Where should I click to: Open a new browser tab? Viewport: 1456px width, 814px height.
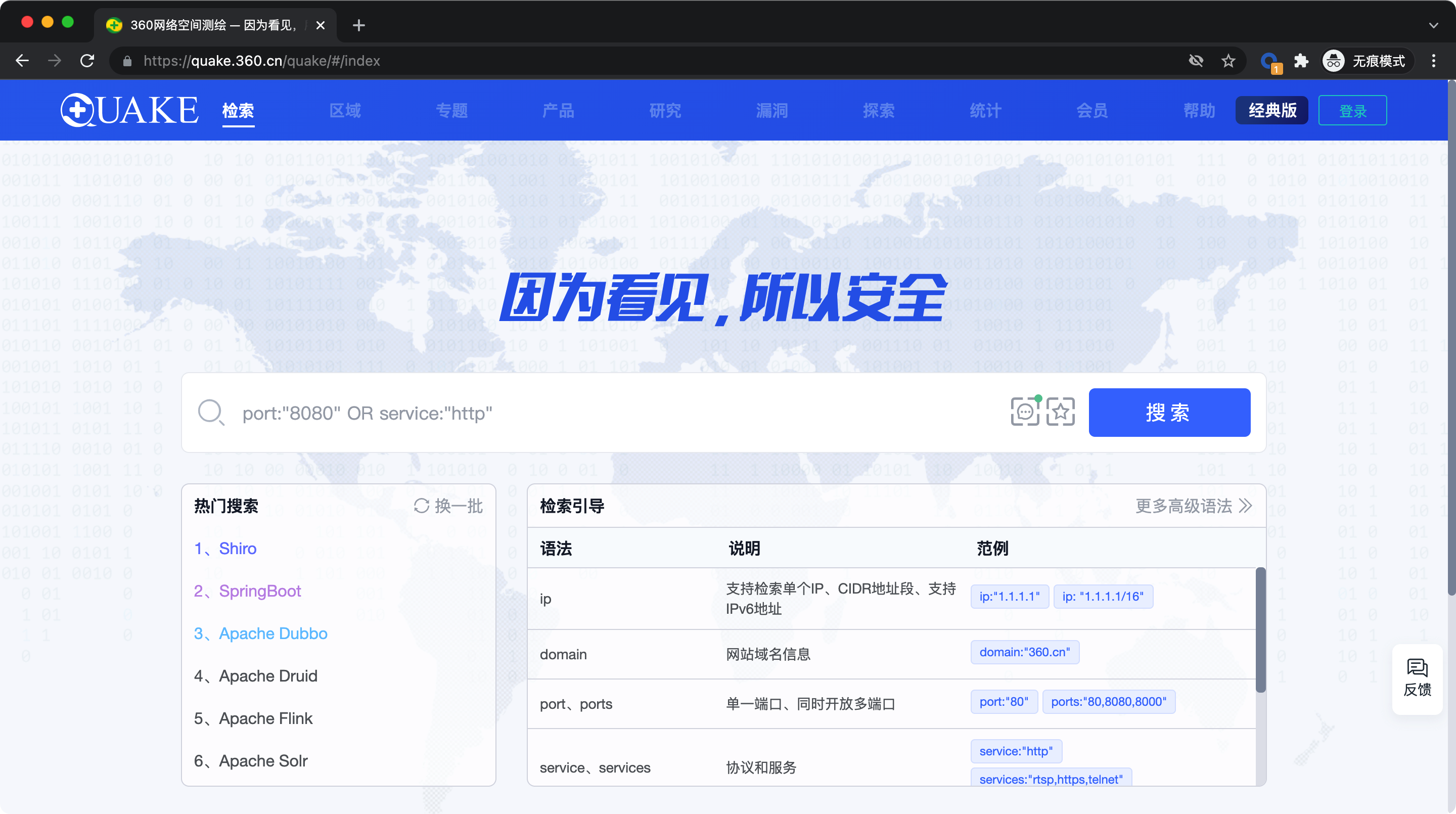(x=358, y=25)
